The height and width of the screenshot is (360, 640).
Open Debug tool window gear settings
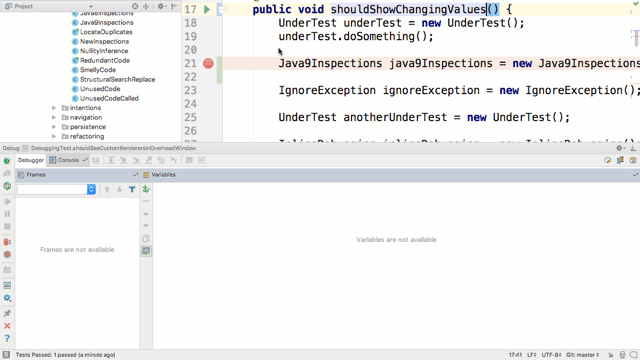(620, 148)
